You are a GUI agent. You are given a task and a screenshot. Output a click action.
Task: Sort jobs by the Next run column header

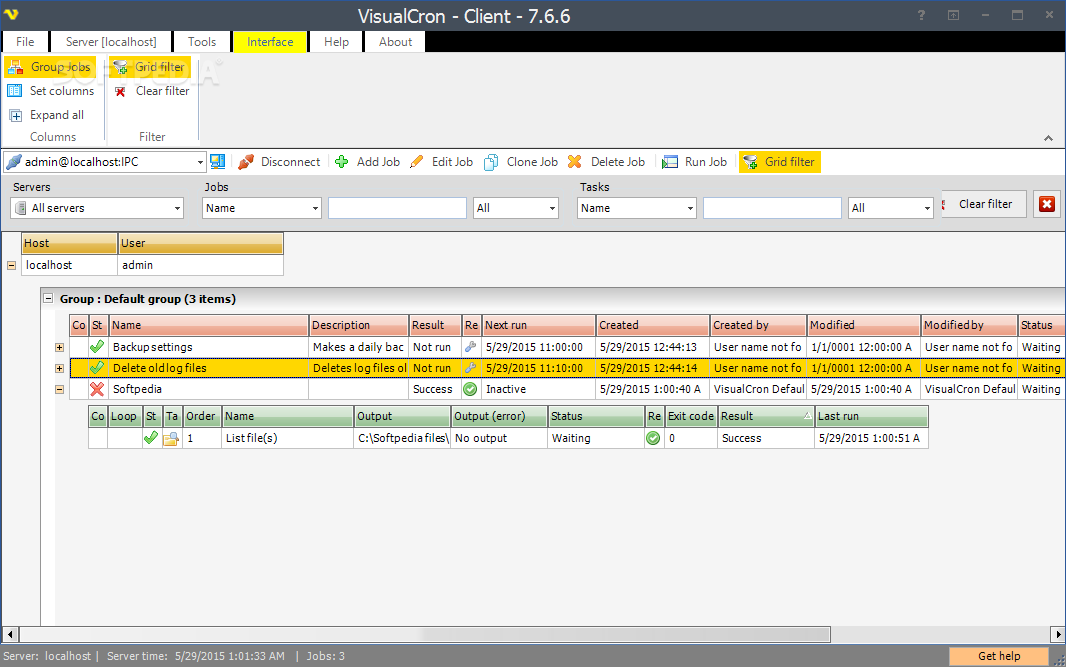click(538, 325)
